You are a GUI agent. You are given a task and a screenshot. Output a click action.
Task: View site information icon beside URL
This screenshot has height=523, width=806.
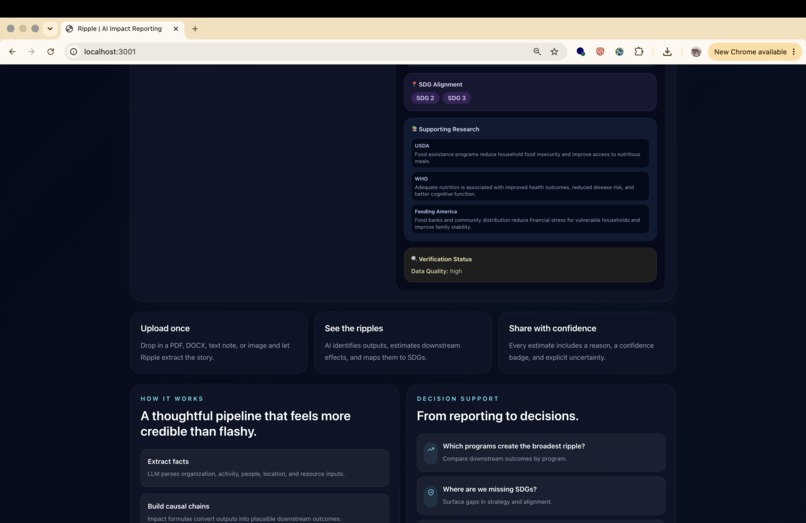click(74, 51)
